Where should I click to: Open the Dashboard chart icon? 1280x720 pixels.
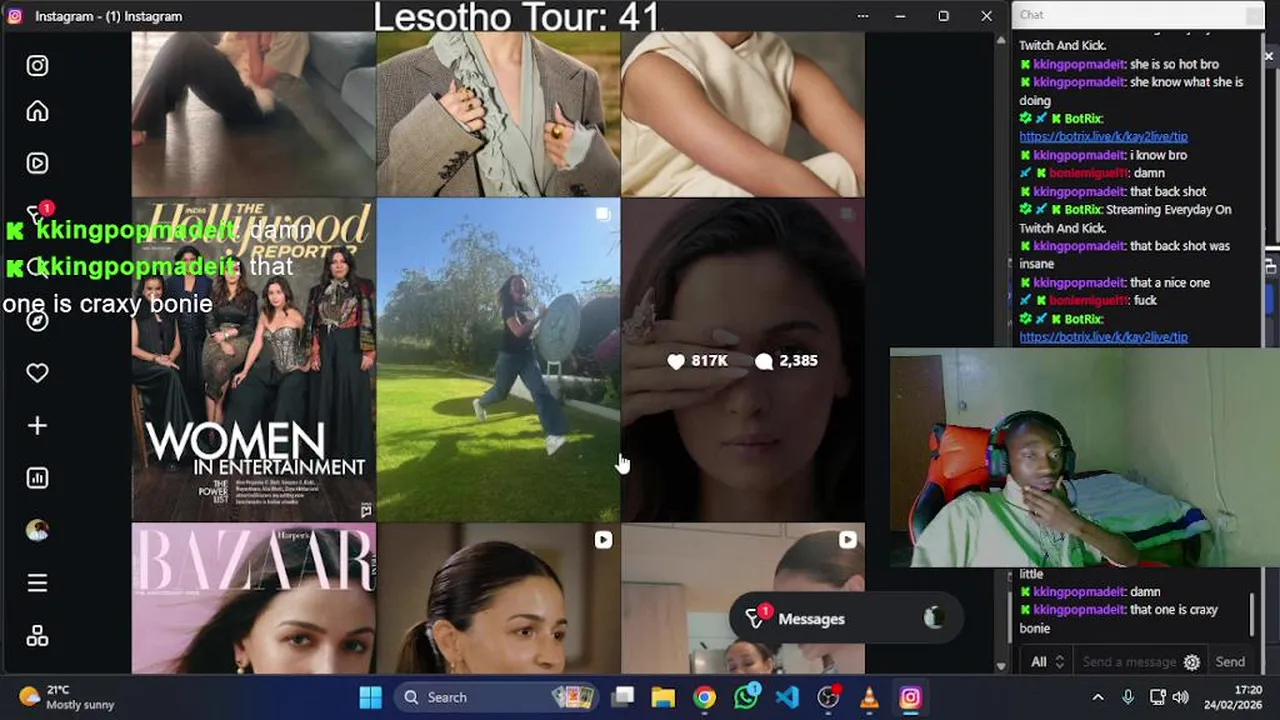point(37,478)
